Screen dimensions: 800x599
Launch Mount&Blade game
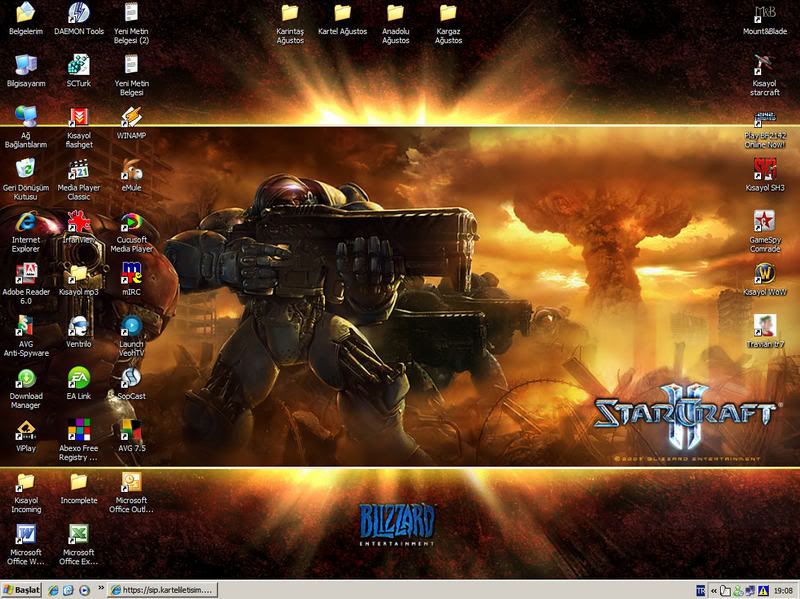[765, 19]
